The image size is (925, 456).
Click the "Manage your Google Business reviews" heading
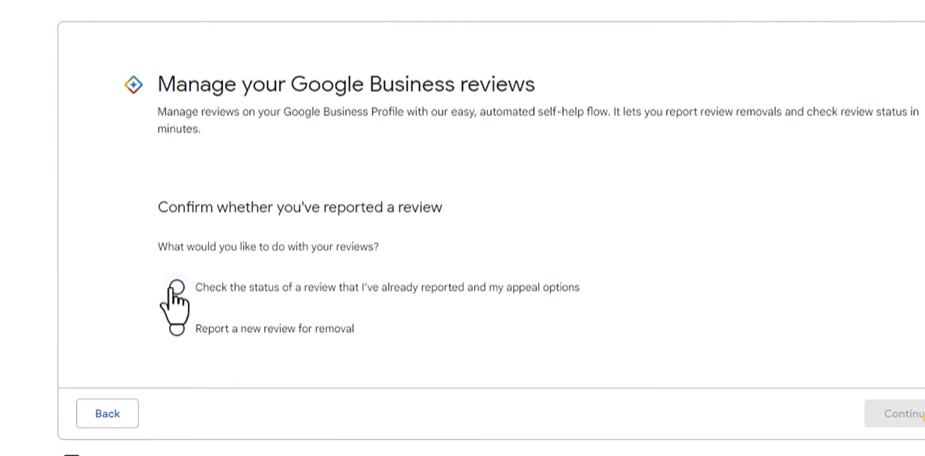click(346, 84)
